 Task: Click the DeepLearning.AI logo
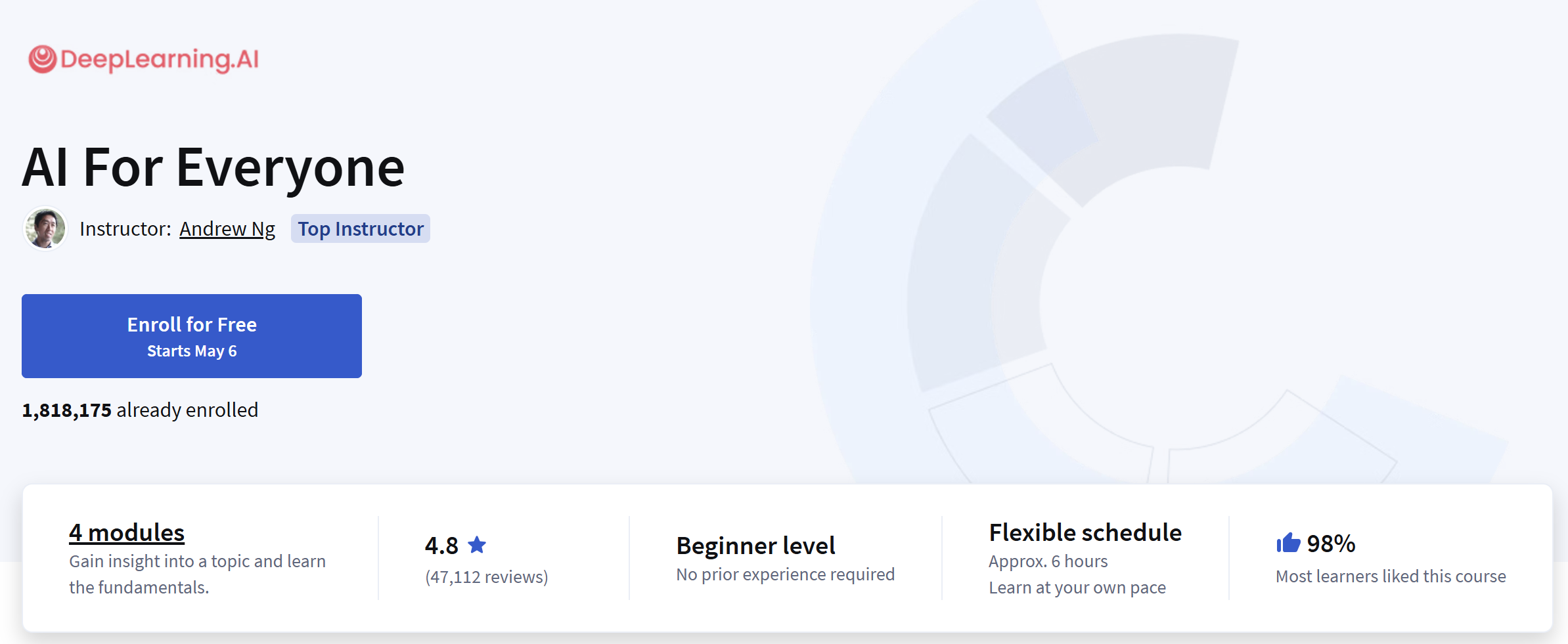143,60
